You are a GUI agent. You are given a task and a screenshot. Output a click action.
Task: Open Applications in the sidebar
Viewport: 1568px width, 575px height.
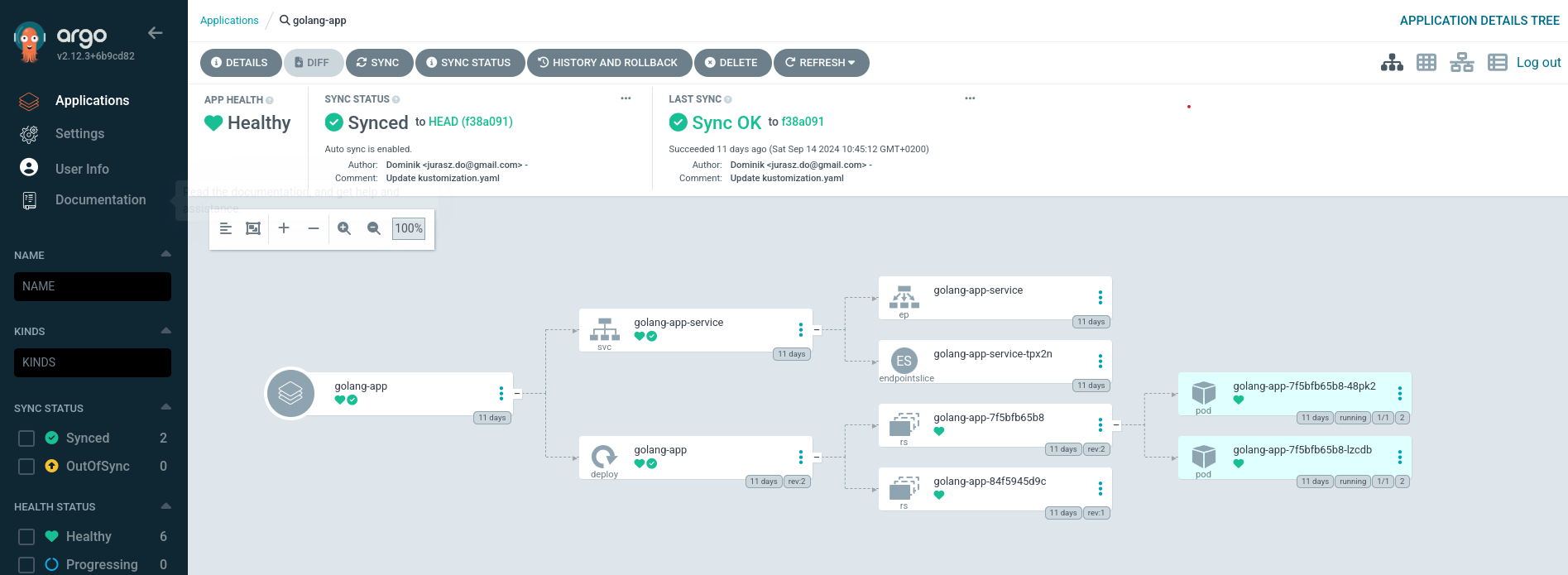point(92,100)
